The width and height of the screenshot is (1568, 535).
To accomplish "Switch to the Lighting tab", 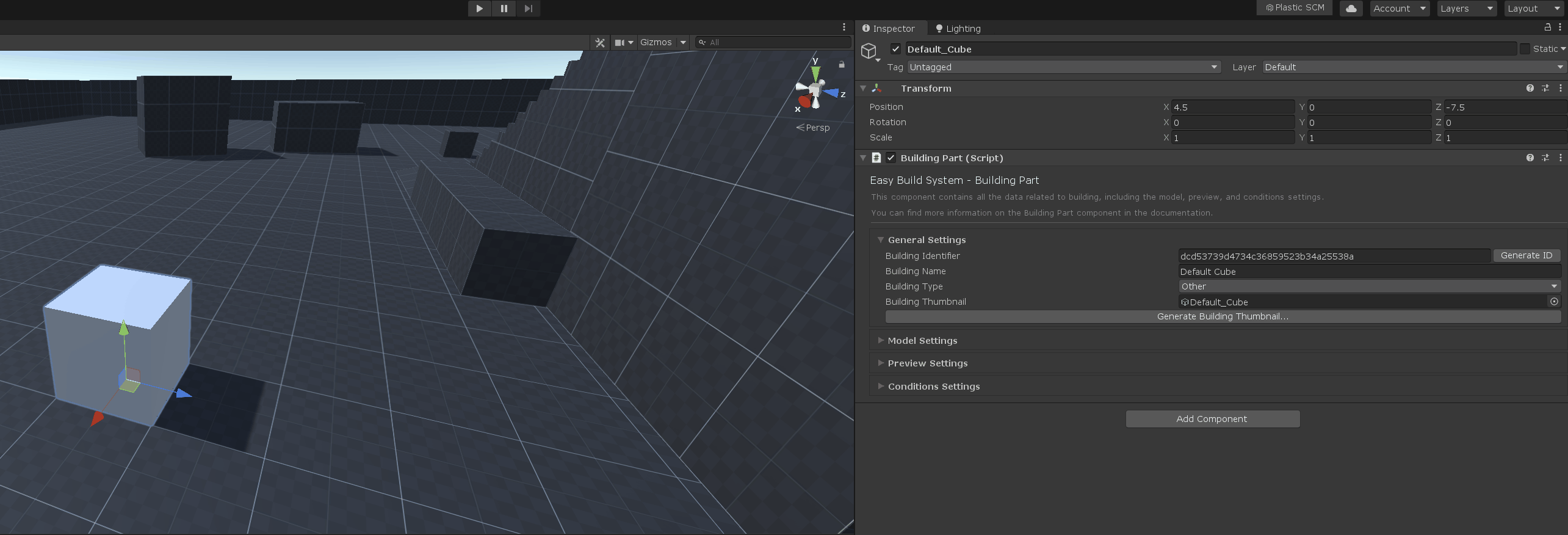I will point(958,29).
